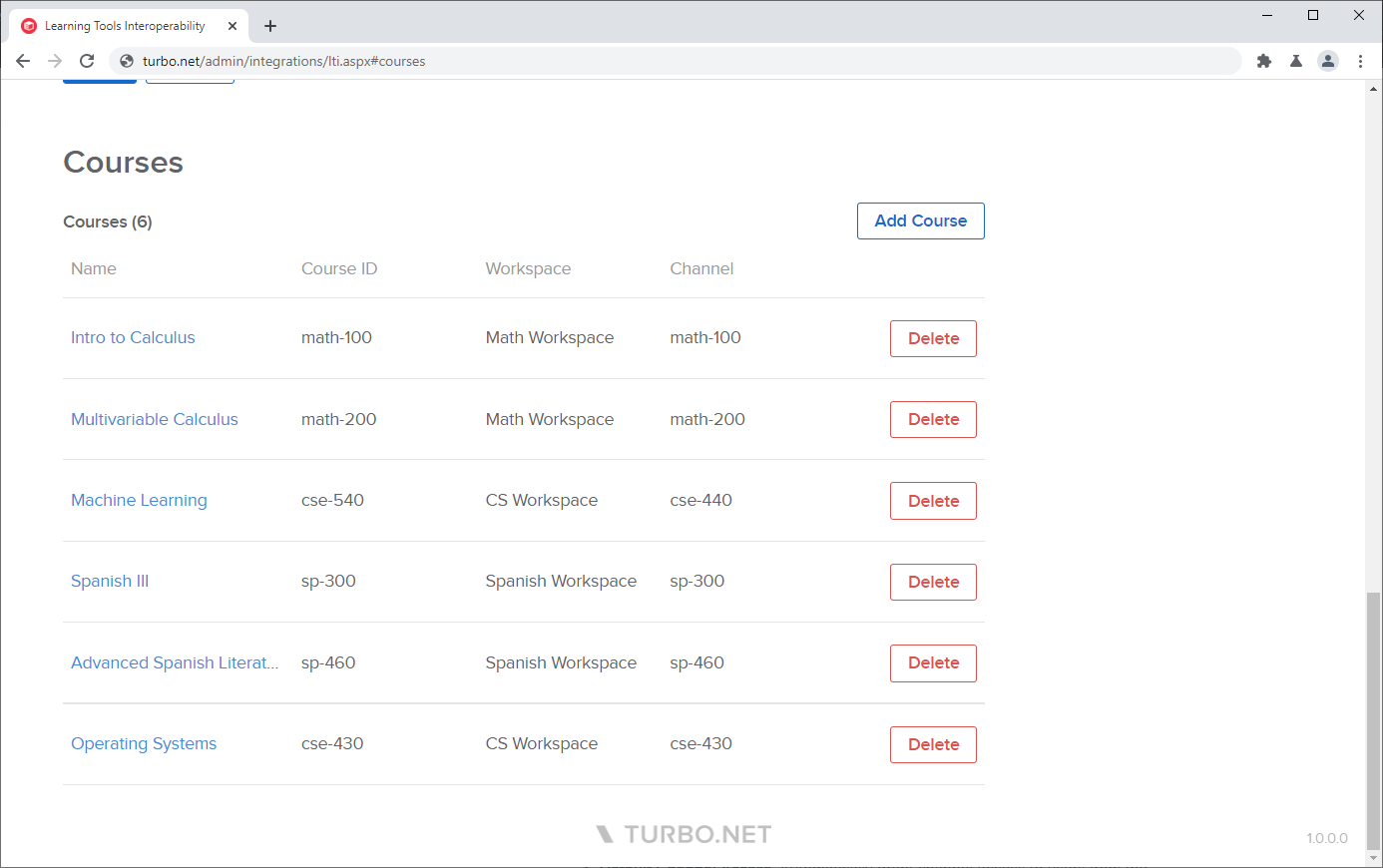Click the user profile avatar icon
The image size is (1383, 868).
[x=1328, y=61]
